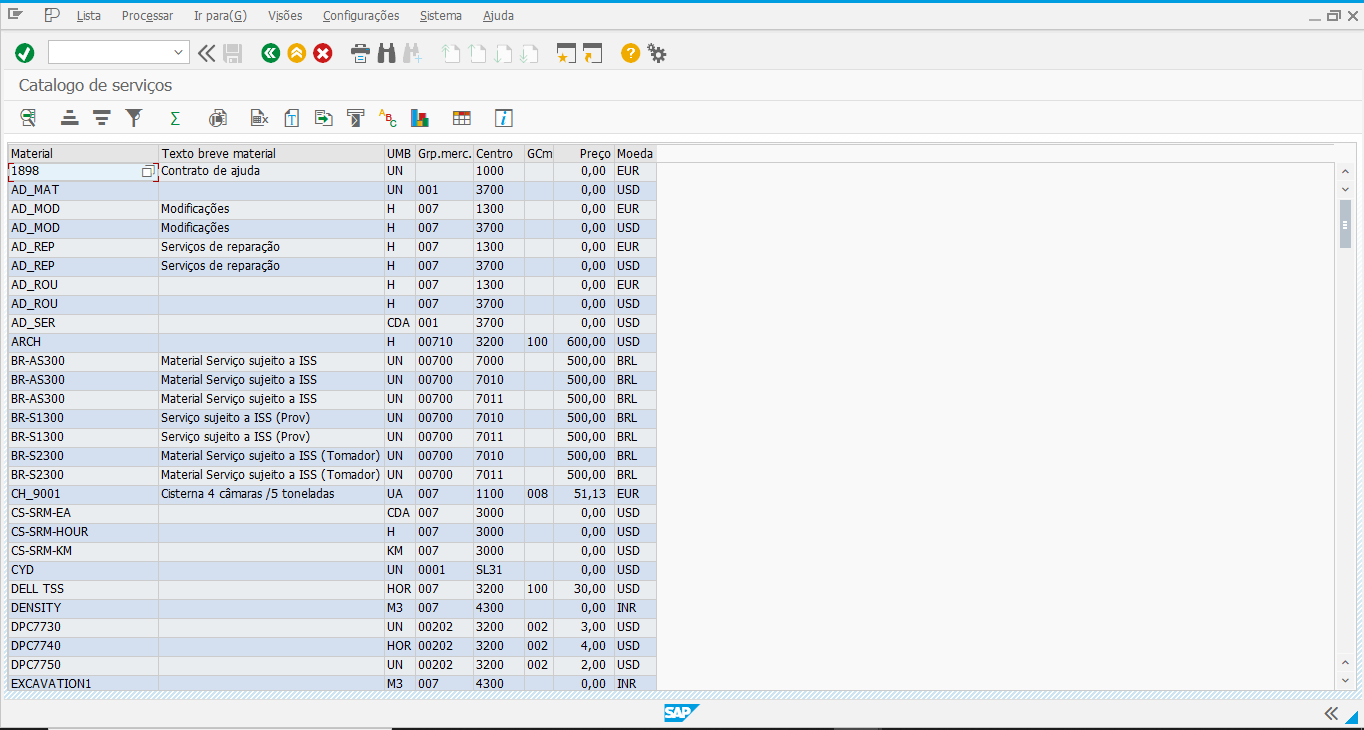The image size is (1364, 730).
Task: Click the Centro column header
Action: 499,153
